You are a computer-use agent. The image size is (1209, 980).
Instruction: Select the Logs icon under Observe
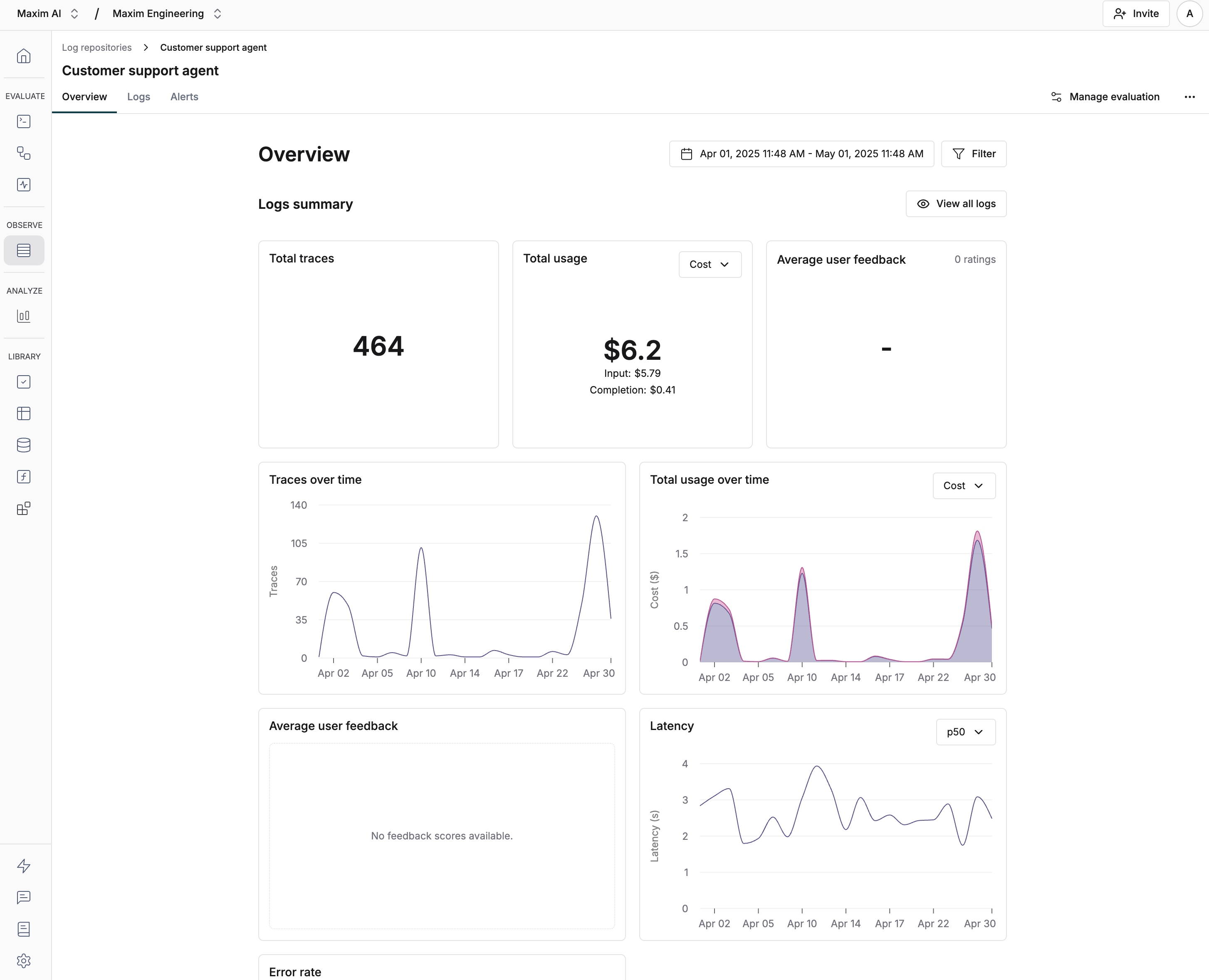[x=24, y=250]
